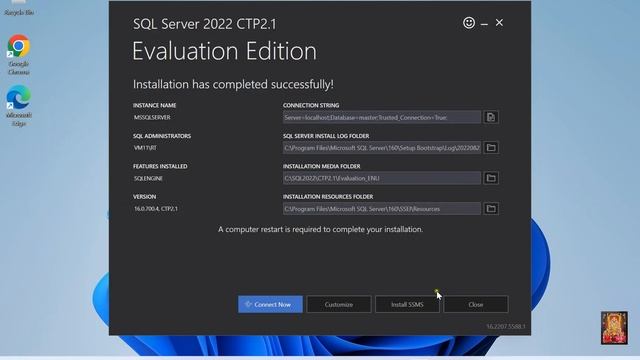
Task: Click Install SSMS button
Action: (x=407, y=304)
